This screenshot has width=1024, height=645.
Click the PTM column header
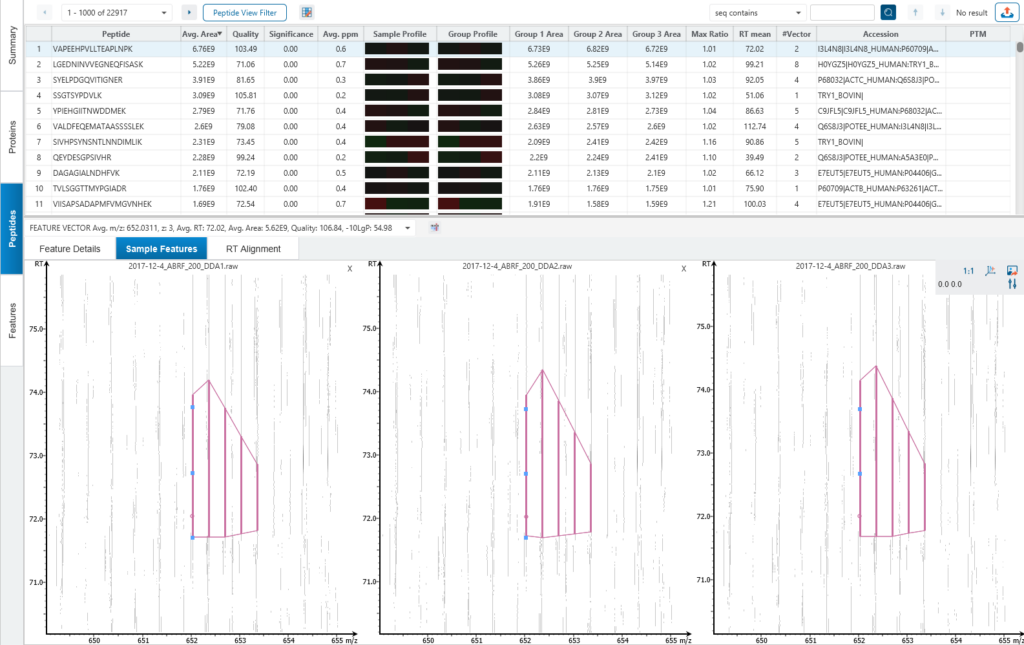tap(978, 34)
